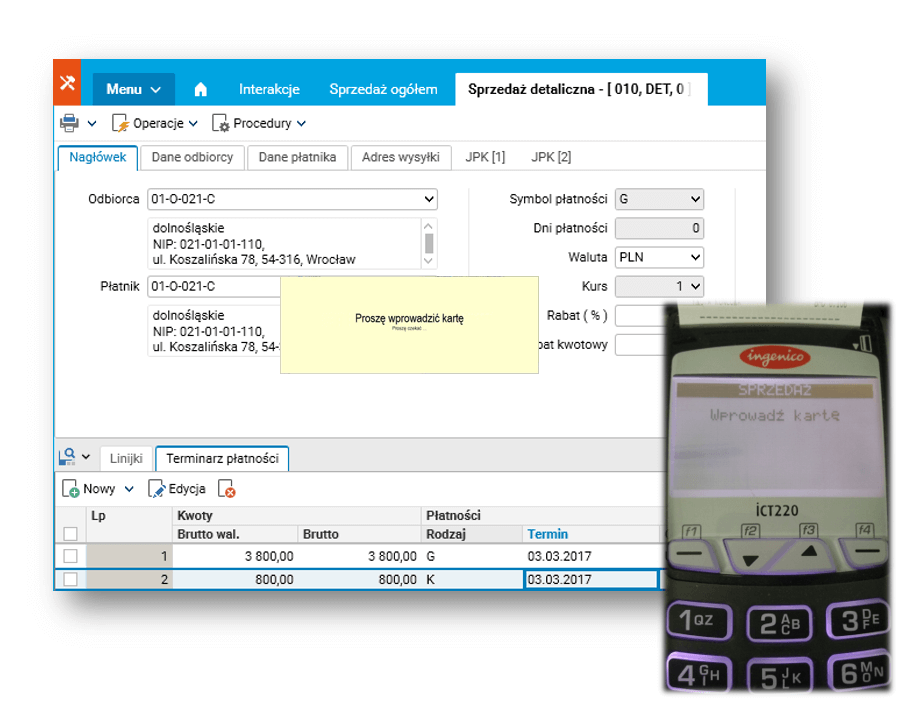
Task: Open the Operacje menu
Action: (155, 123)
